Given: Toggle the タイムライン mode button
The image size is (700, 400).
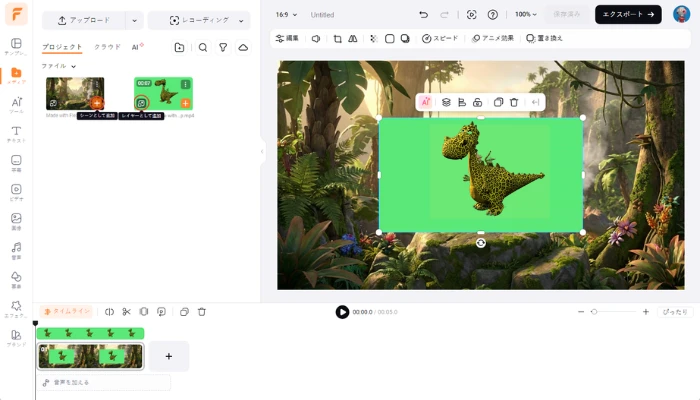Looking at the screenshot, I should click(67, 312).
